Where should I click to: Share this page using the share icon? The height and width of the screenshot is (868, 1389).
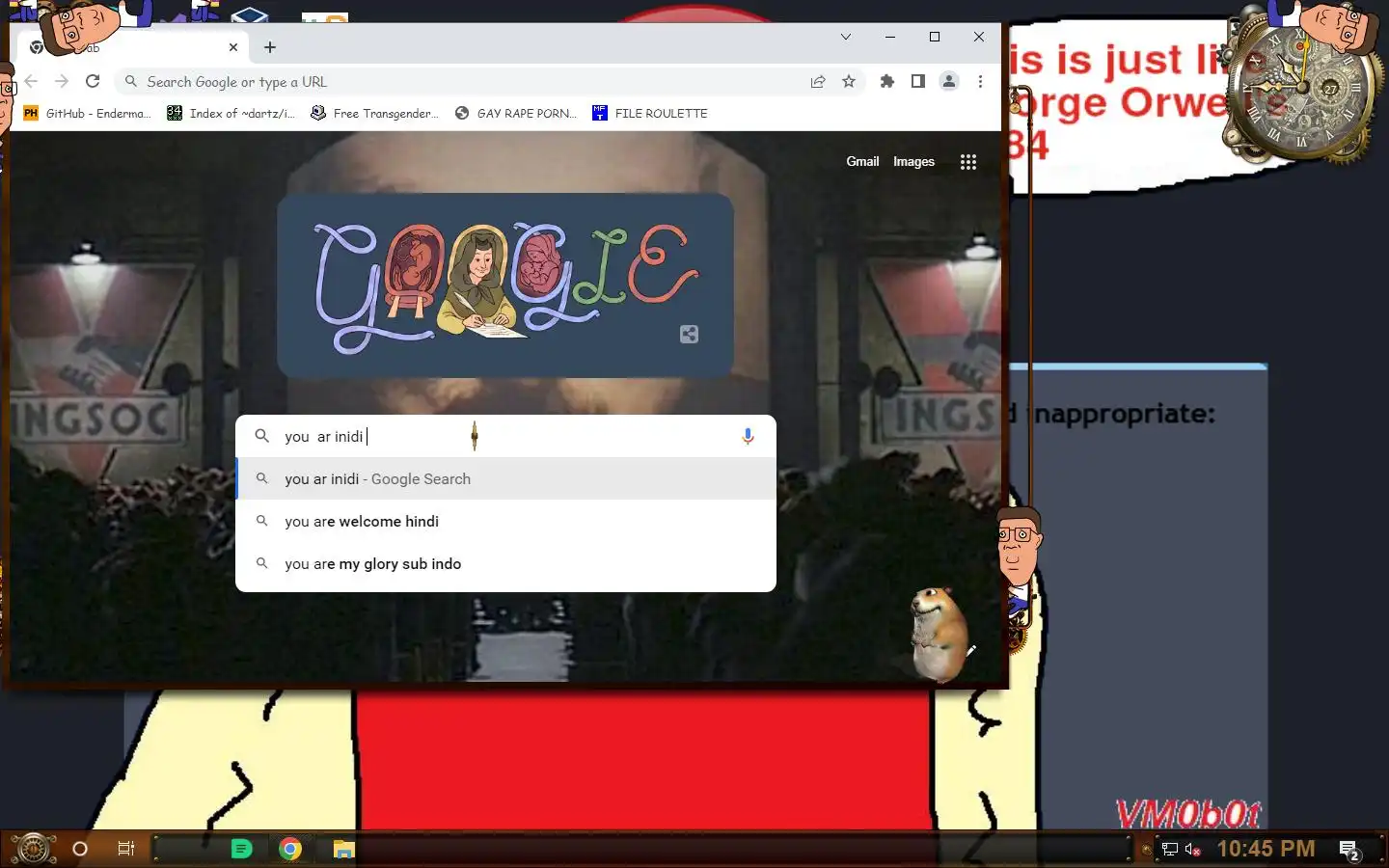(x=818, y=81)
